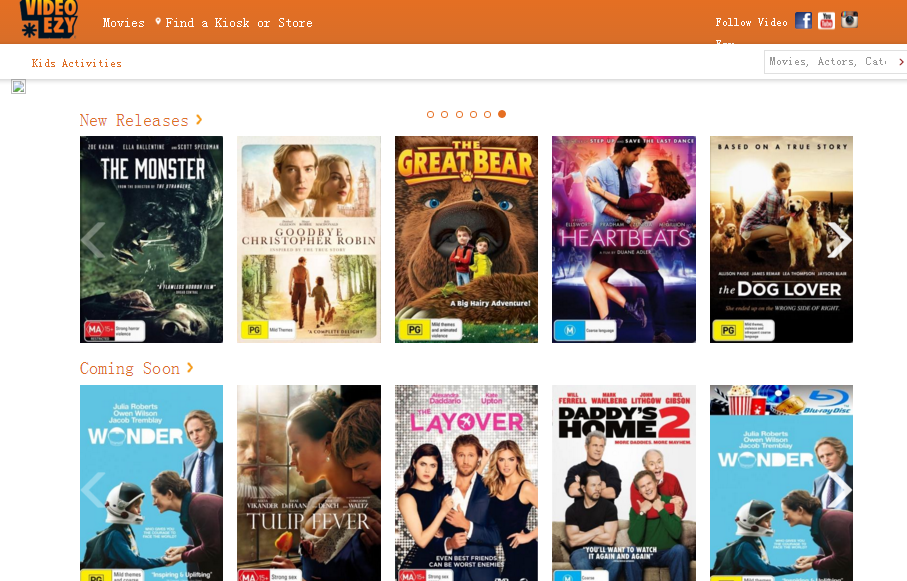The width and height of the screenshot is (907, 581).
Task: Open Find a Kiosk or Store
Action: pyautogui.click(x=239, y=23)
